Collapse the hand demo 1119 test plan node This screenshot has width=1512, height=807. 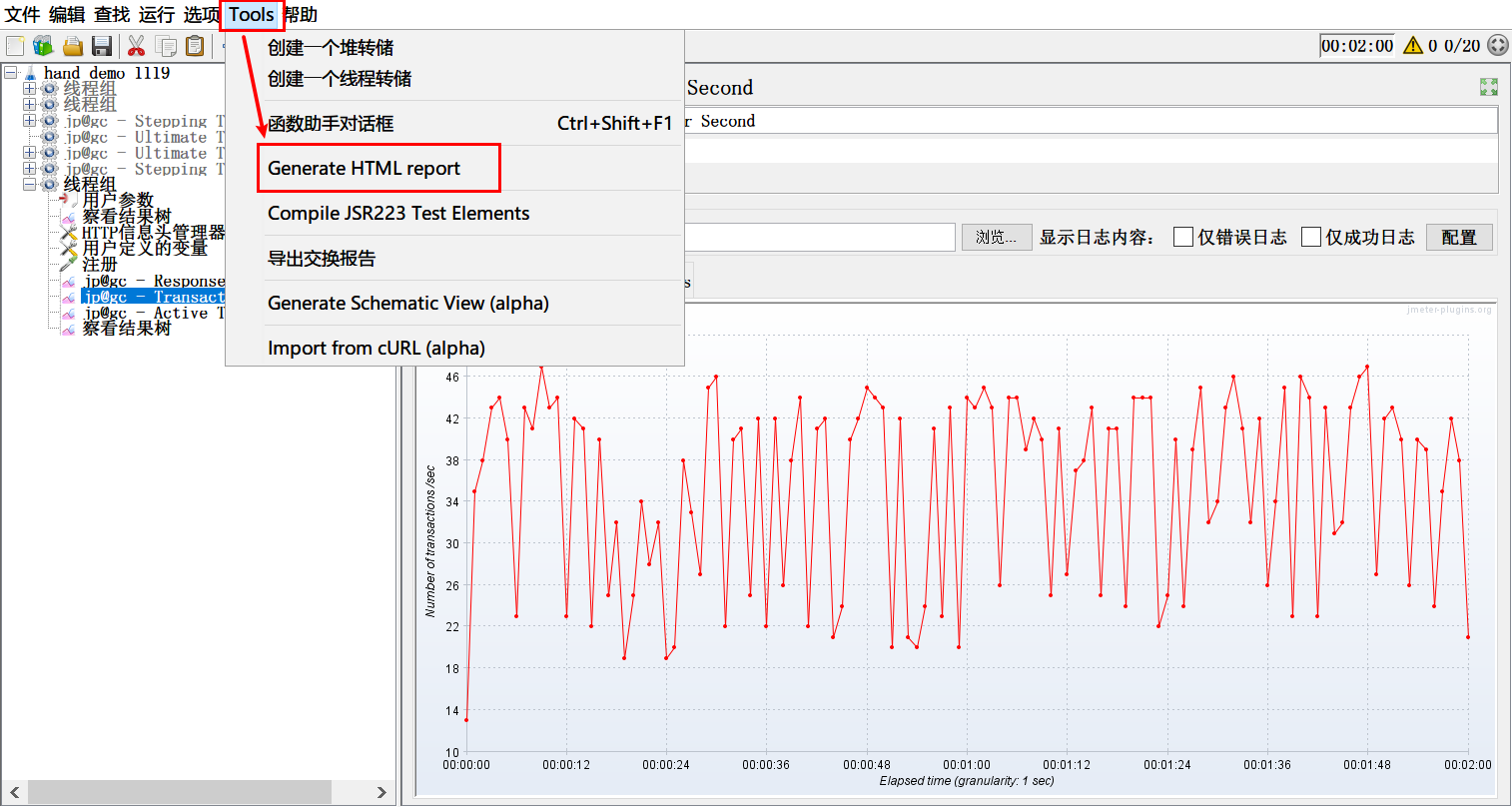pyautogui.click(x=11, y=73)
